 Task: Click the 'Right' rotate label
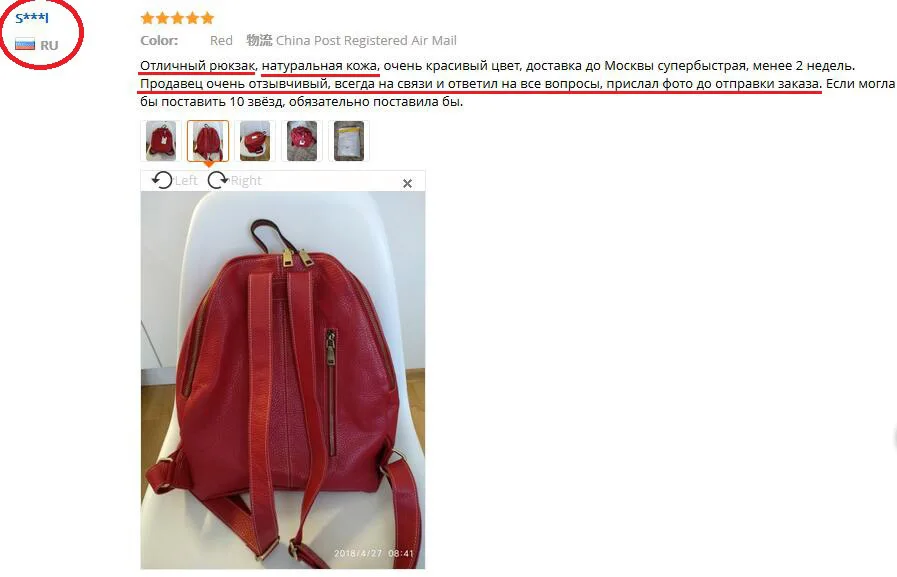[x=246, y=181]
